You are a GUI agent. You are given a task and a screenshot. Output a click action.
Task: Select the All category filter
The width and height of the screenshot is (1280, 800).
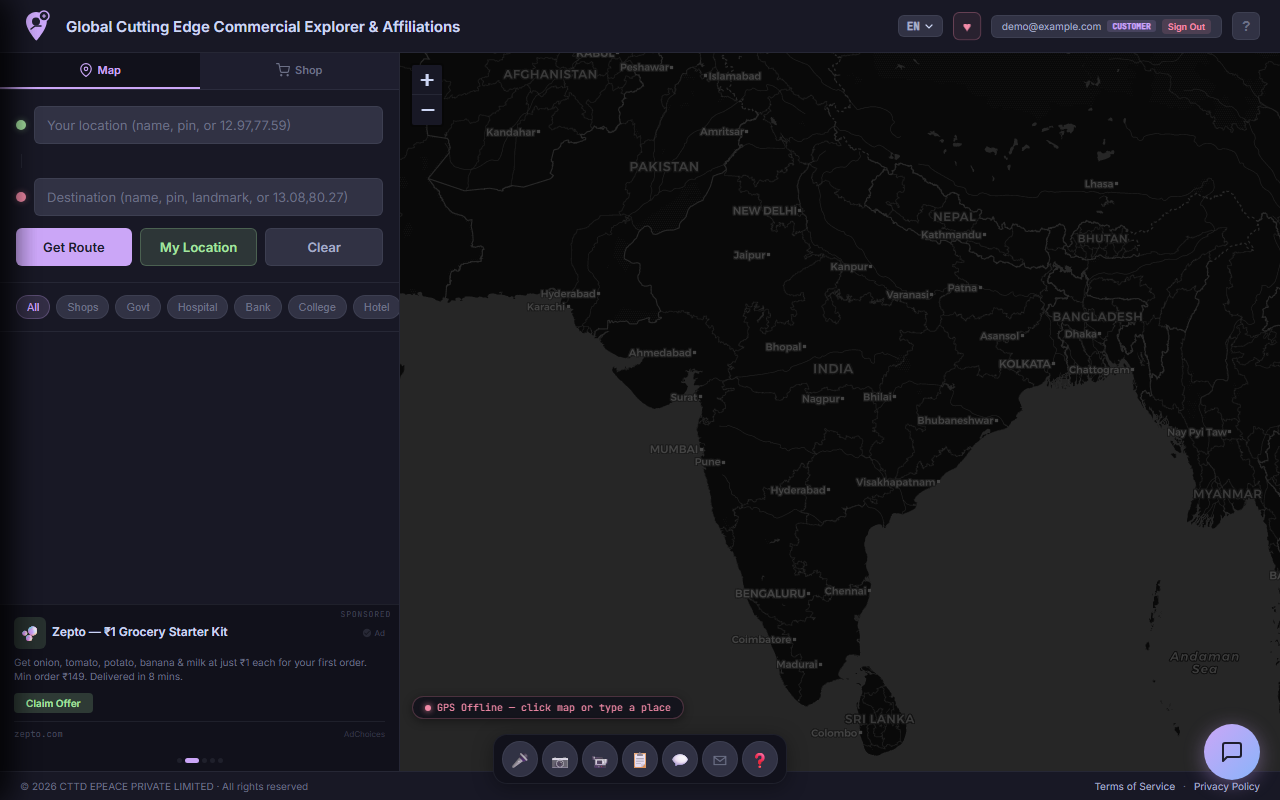coord(33,307)
